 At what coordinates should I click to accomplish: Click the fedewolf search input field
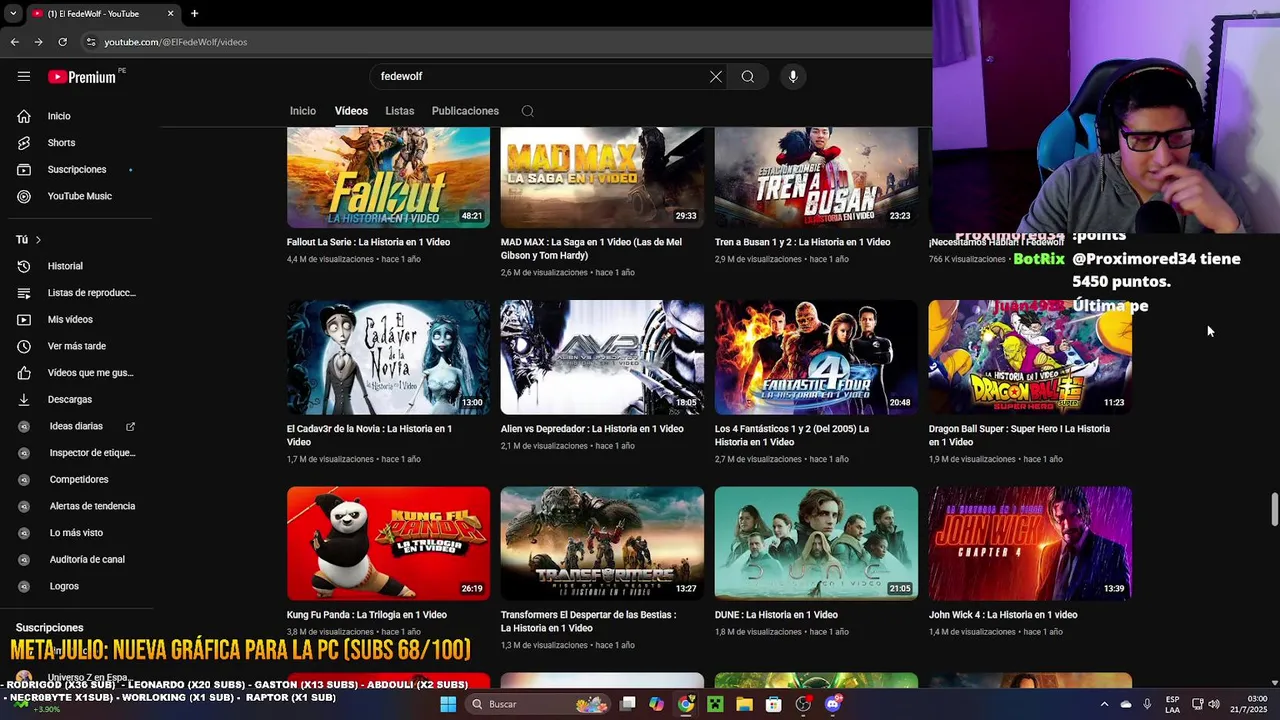point(540,77)
